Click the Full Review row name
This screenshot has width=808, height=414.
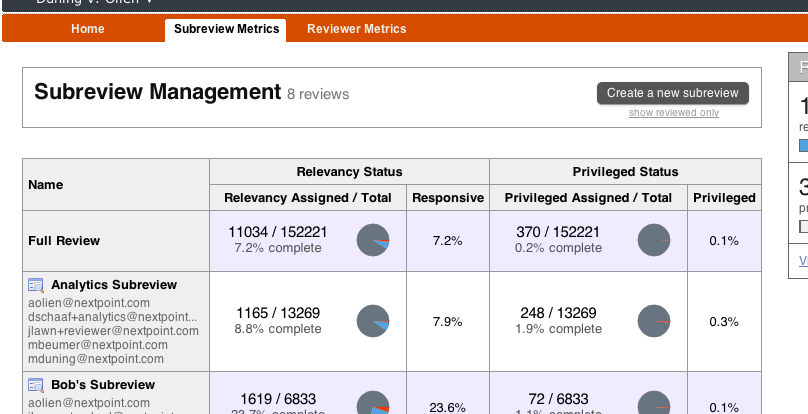pyautogui.click(x=64, y=241)
